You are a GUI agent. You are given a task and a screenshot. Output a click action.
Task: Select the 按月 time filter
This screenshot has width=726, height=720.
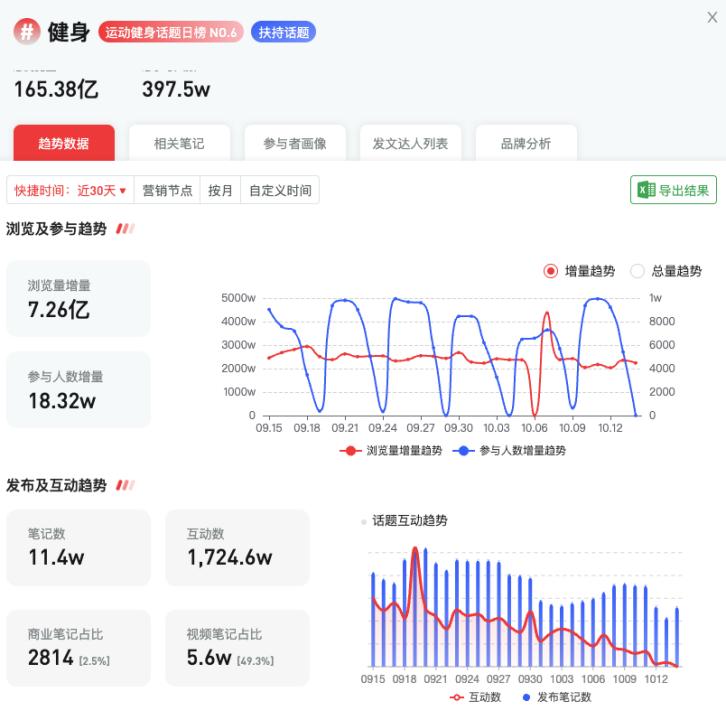(220, 190)
